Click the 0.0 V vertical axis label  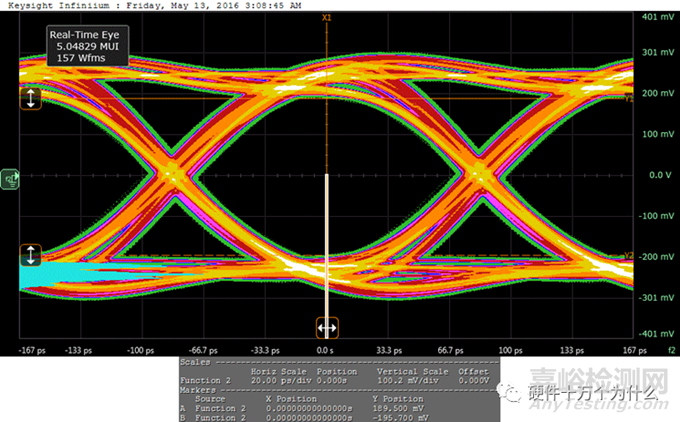tap(657, 175)
